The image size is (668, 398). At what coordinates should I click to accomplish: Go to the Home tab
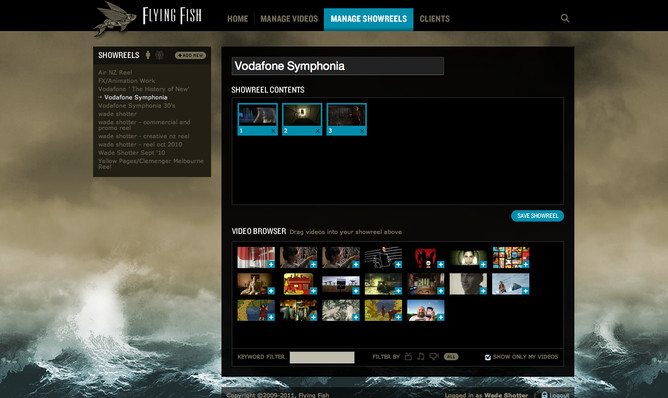[x=237, y=19]
